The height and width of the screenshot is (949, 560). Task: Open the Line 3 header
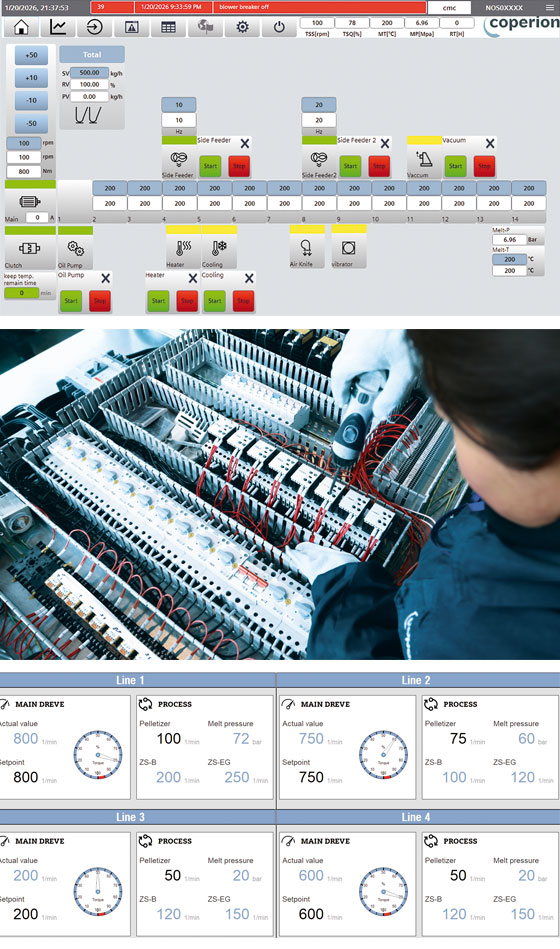130,817
